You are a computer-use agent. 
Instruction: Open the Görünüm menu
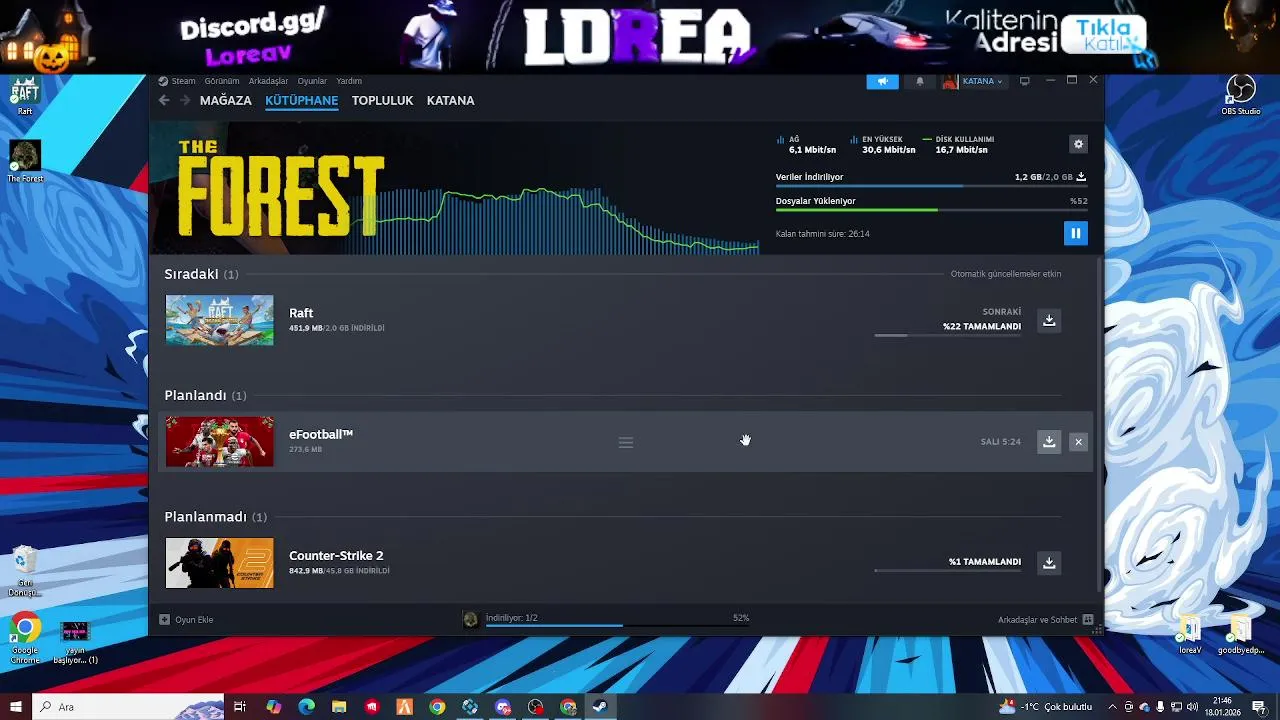(222, 81)
